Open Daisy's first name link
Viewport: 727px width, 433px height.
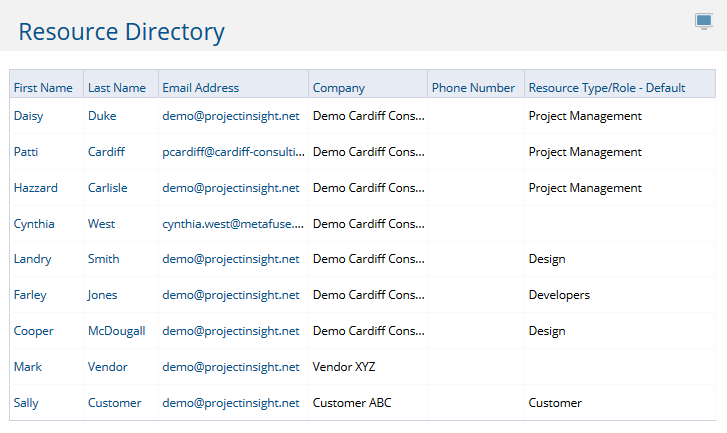(28, 116)
